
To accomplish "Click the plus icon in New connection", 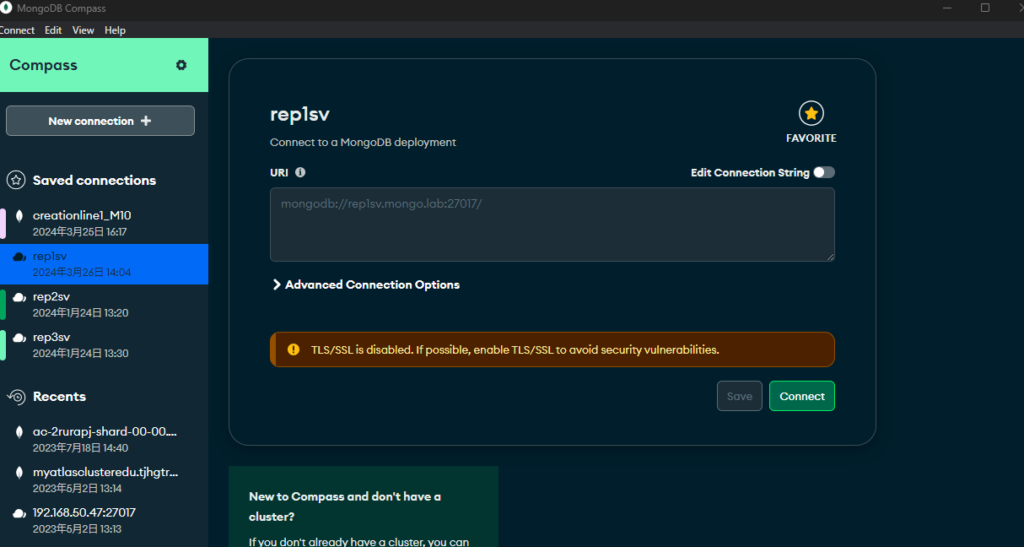I will [x=146, y=121].
